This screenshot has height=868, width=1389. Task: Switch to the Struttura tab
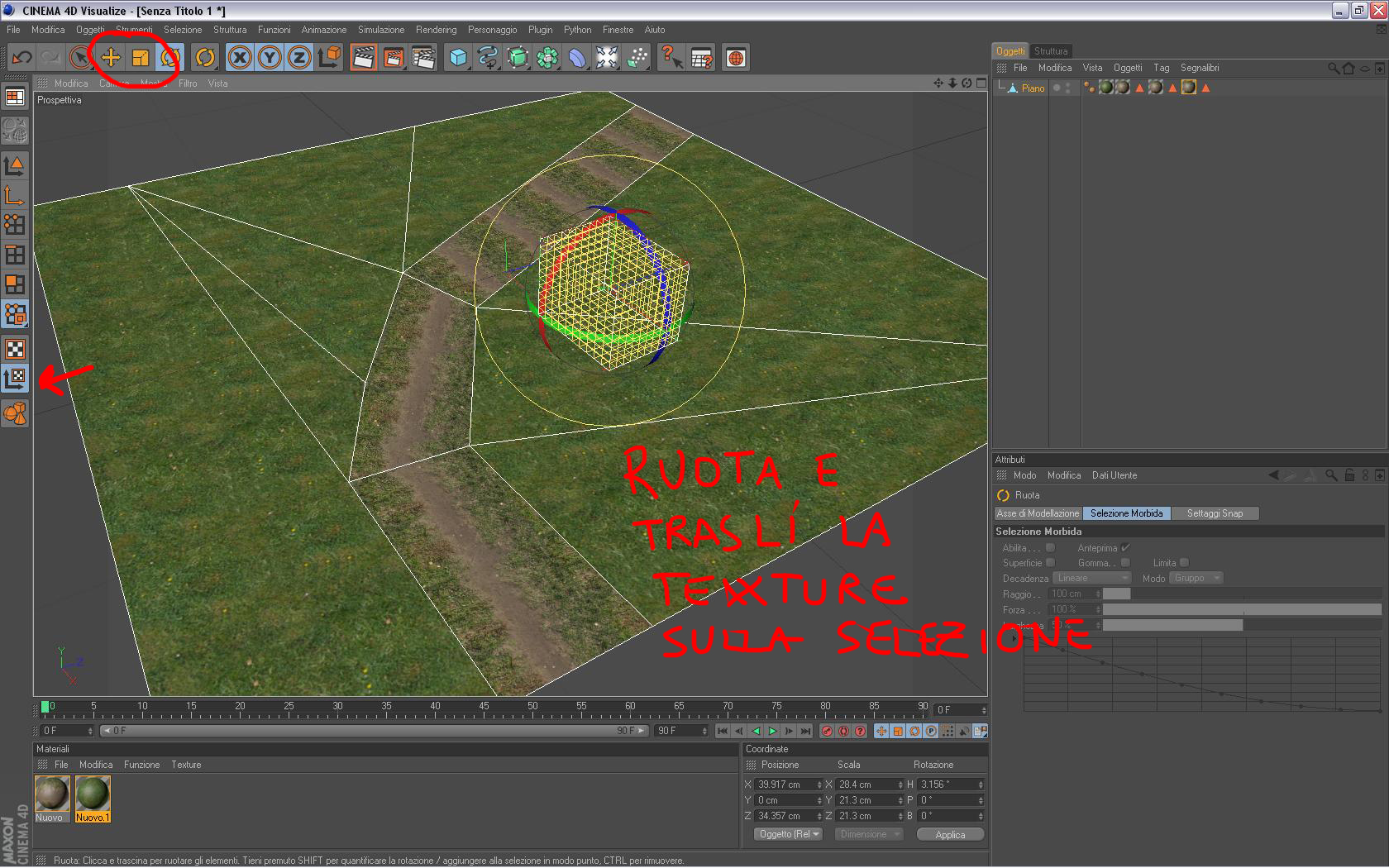[x=1051, y=51]
